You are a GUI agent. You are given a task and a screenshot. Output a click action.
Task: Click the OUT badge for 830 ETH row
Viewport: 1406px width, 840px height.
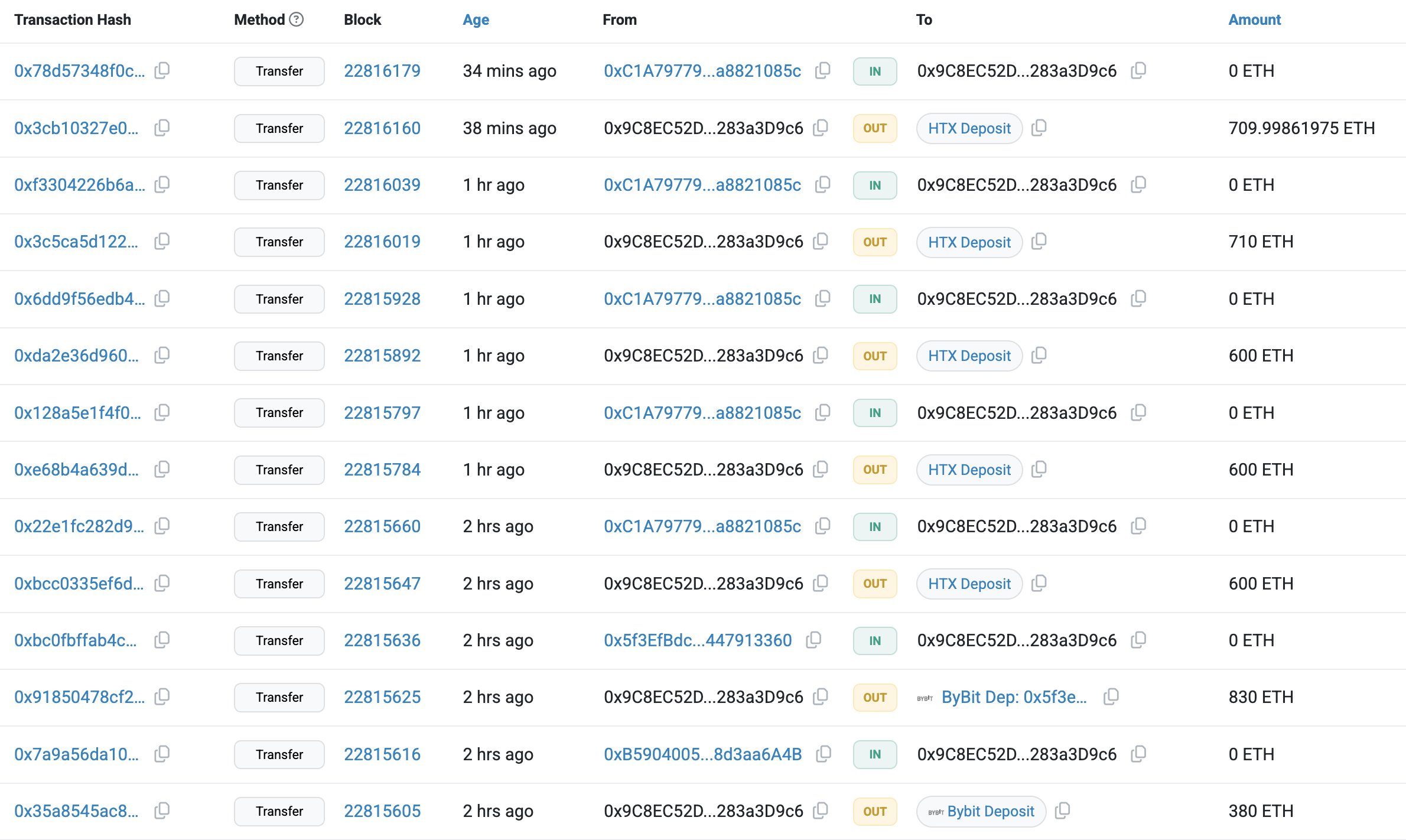[x=874, y=697]
